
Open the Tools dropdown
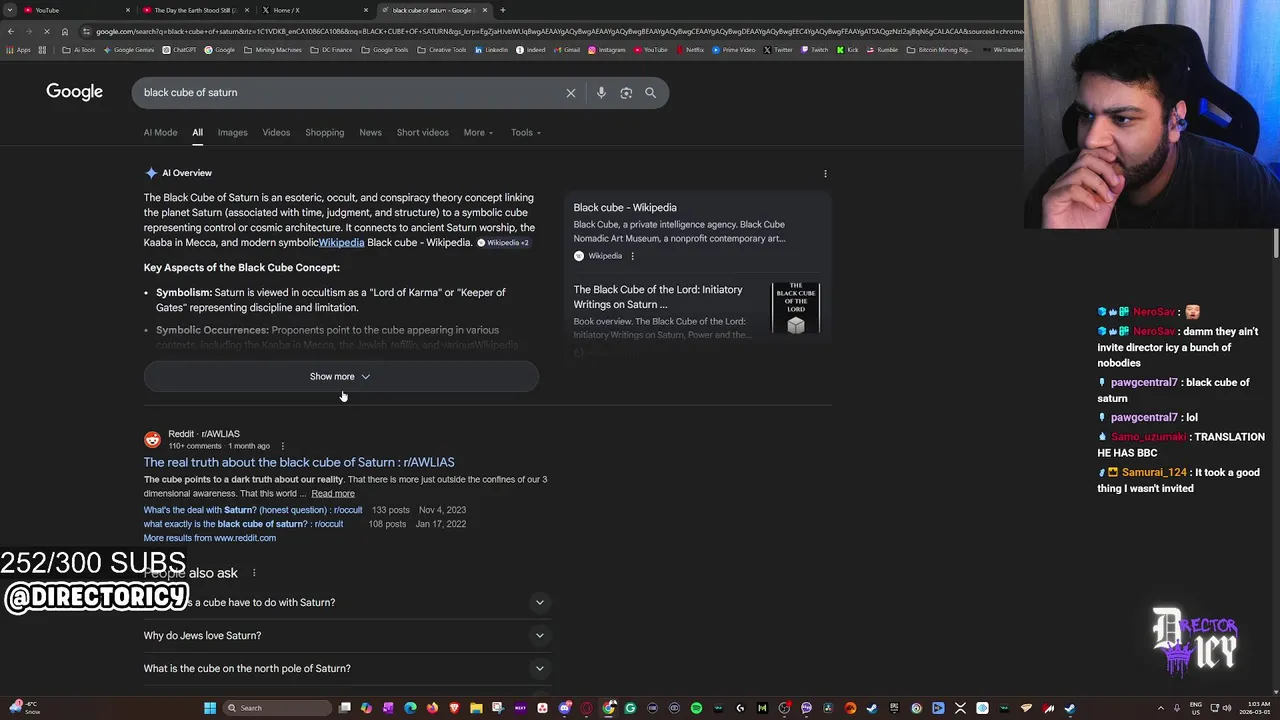[526, 133]
